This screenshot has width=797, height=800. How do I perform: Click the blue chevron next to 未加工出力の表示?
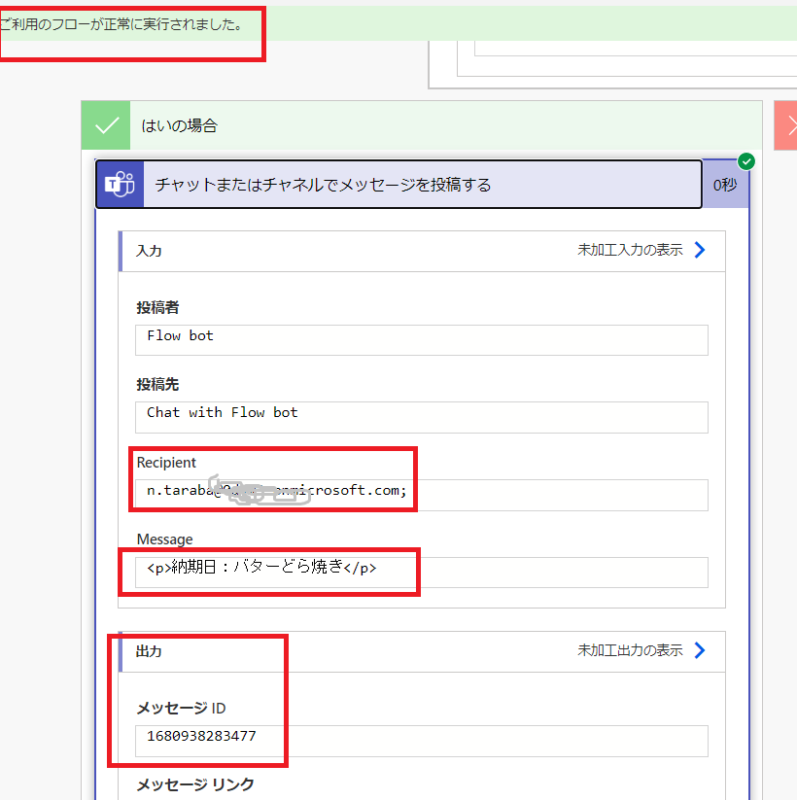click(x=700, y=650)
